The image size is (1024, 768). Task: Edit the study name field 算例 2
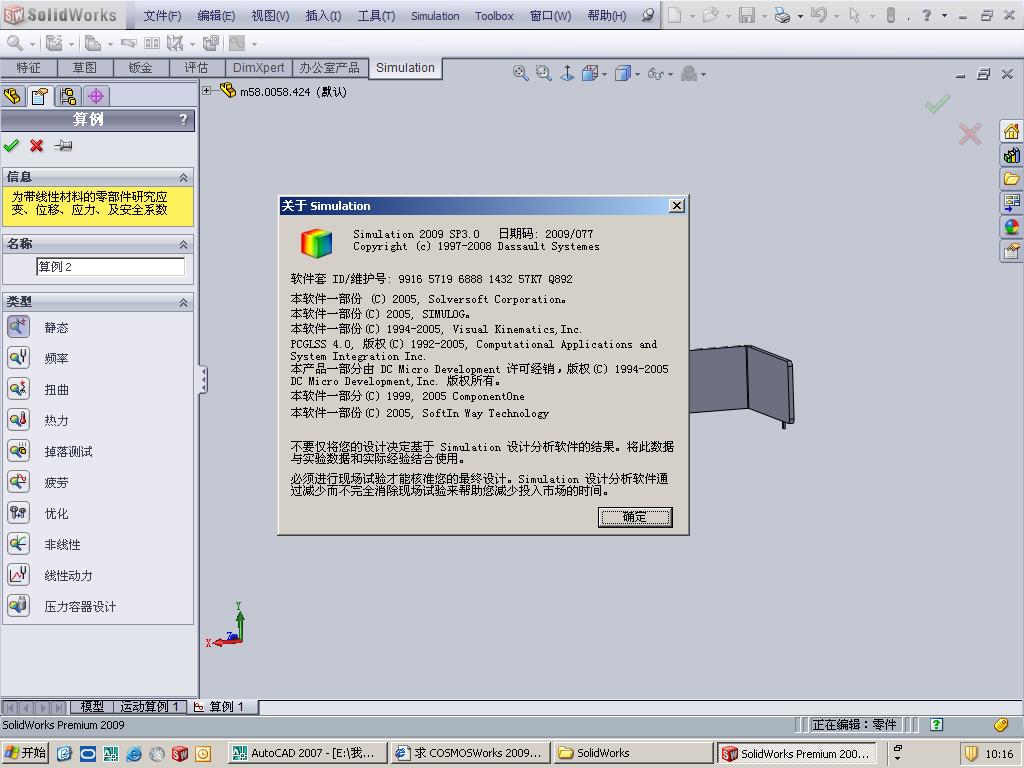point(110,266)
